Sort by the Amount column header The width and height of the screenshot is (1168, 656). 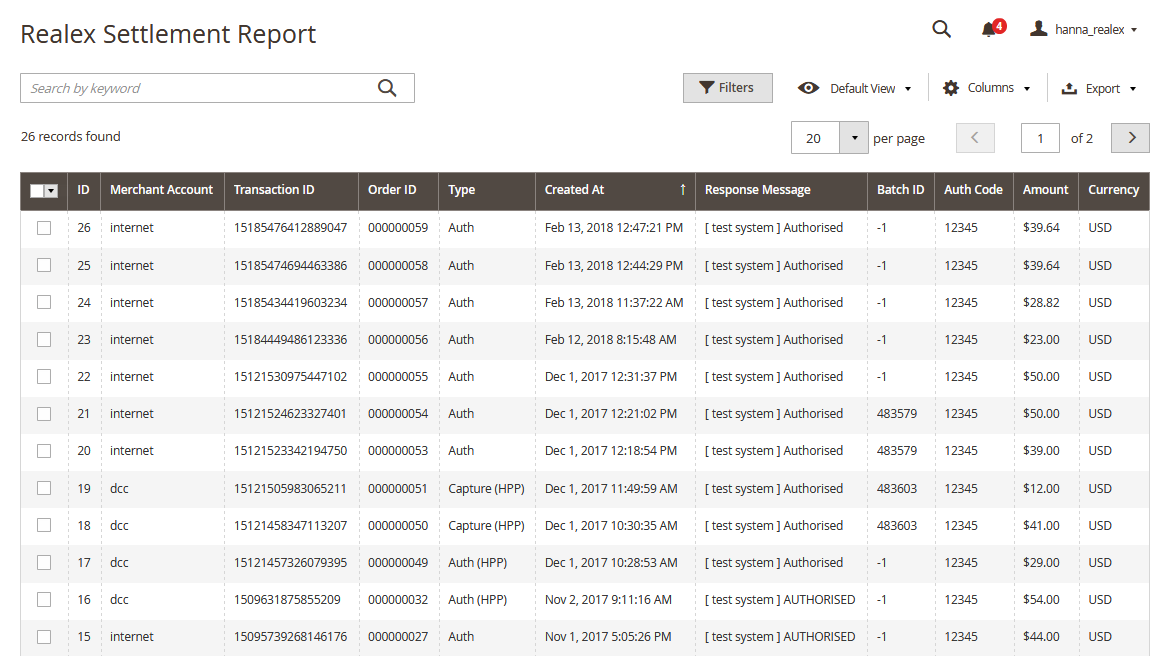pos(1045,190)
